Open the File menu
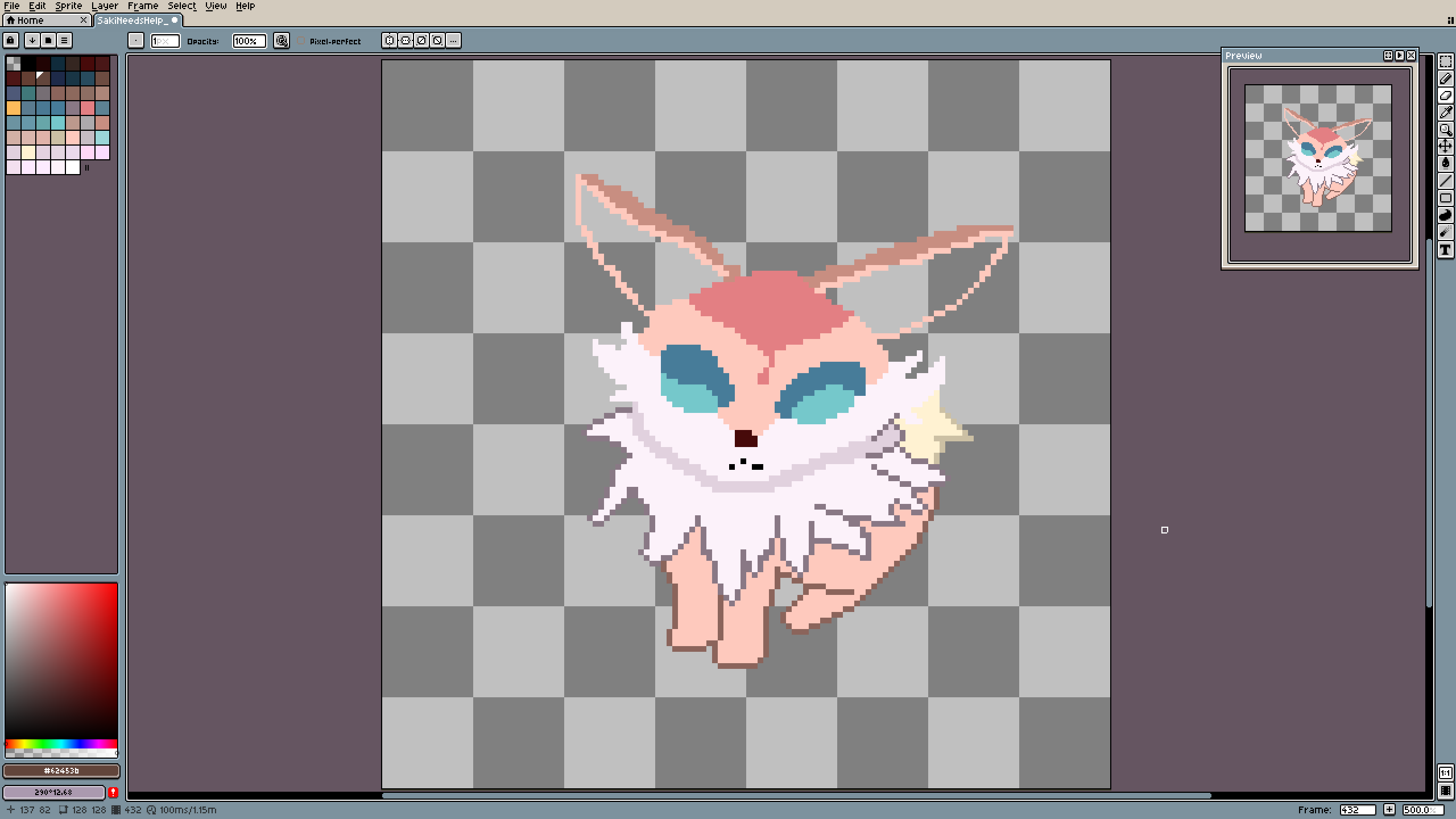This screenshot has width=1456, height=819. pos(12,6)
